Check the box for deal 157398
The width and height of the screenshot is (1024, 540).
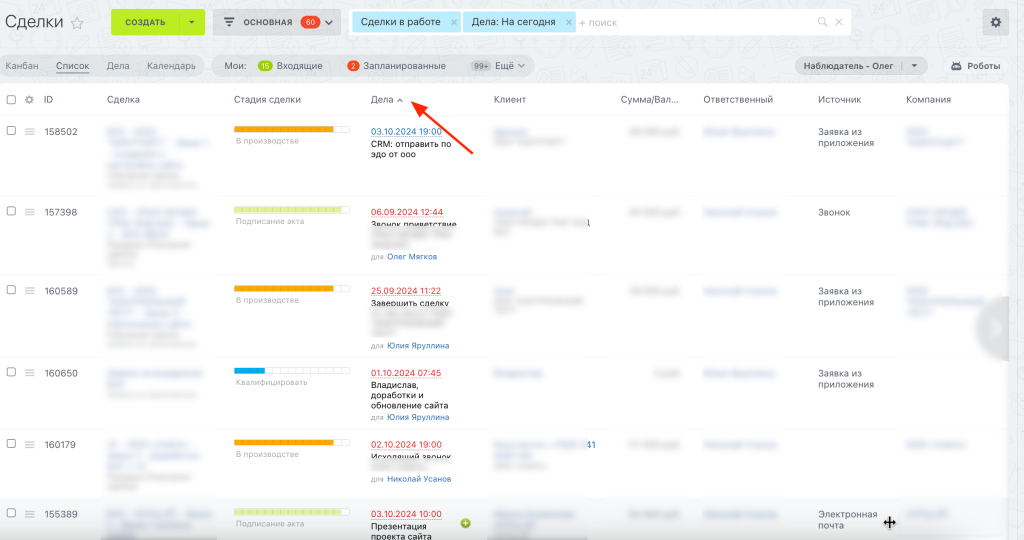[11, 211]
